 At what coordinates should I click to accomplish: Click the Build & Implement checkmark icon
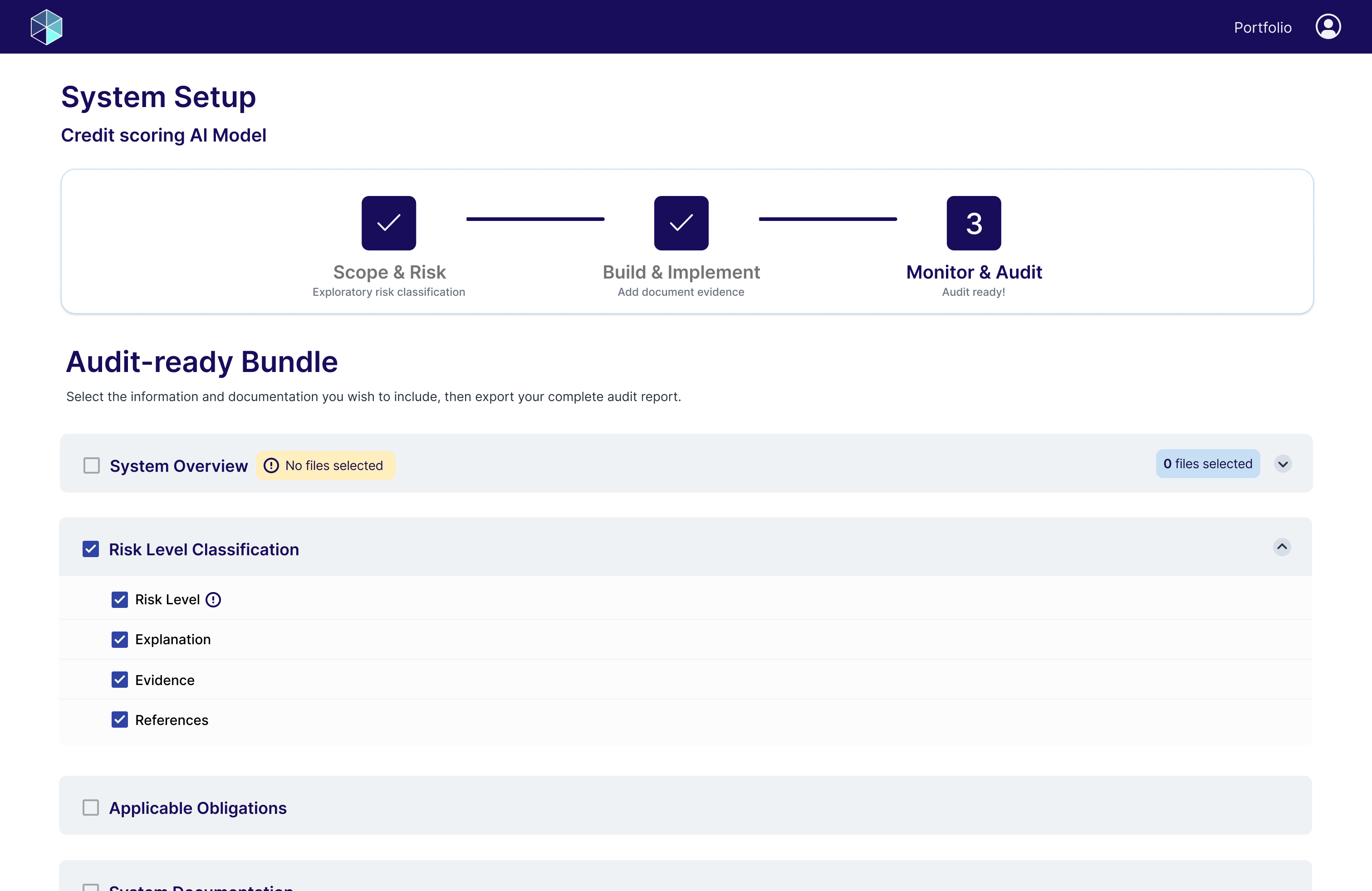tap(681, 223)
